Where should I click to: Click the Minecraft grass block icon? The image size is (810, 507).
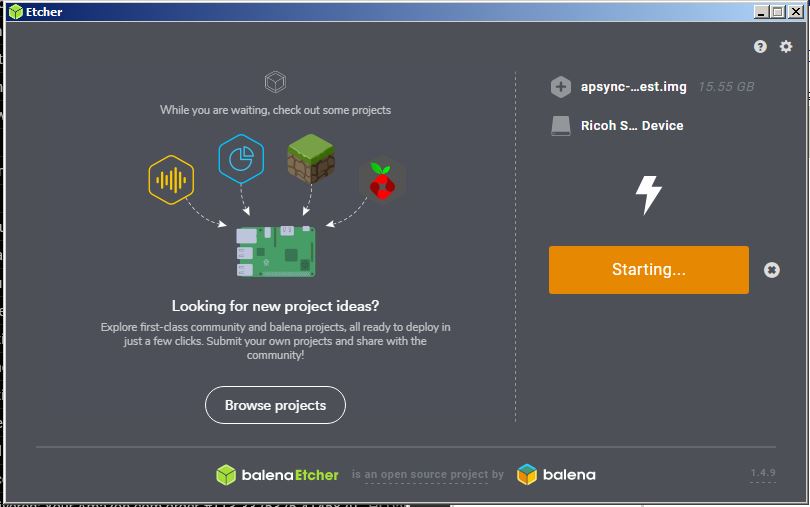311,158
